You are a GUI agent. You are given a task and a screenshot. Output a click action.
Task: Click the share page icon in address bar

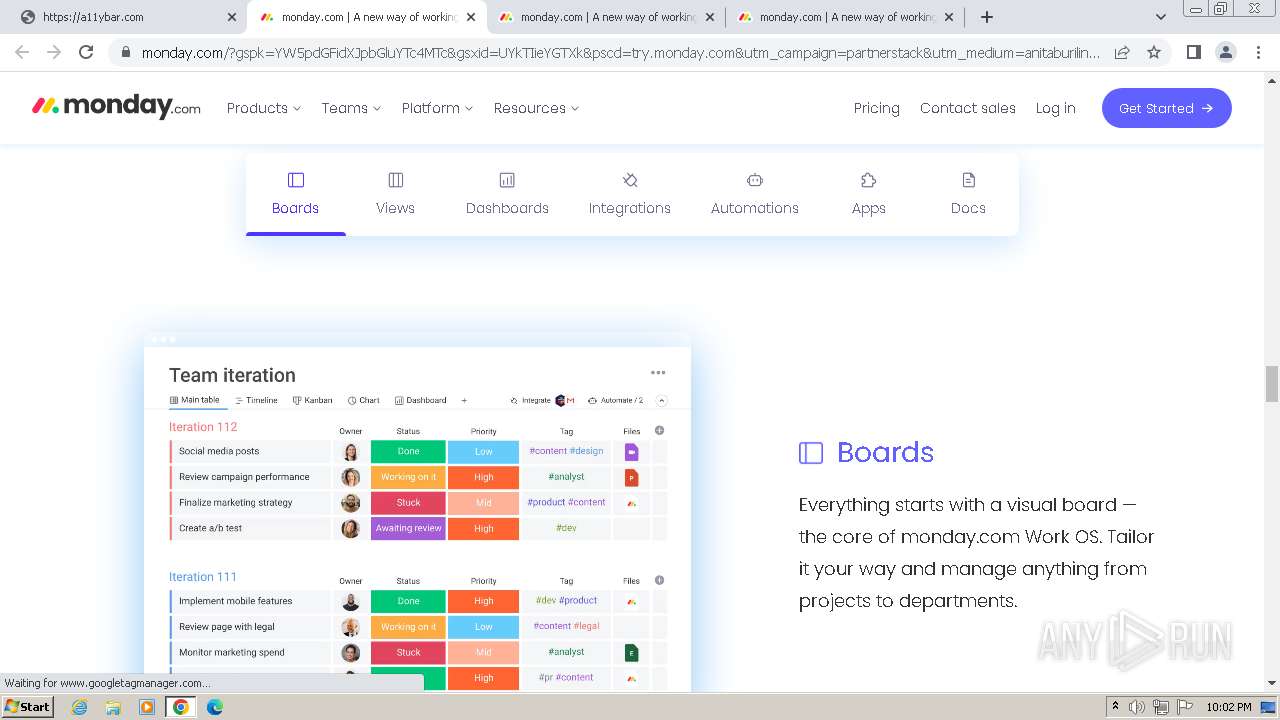click(1122, 52)
